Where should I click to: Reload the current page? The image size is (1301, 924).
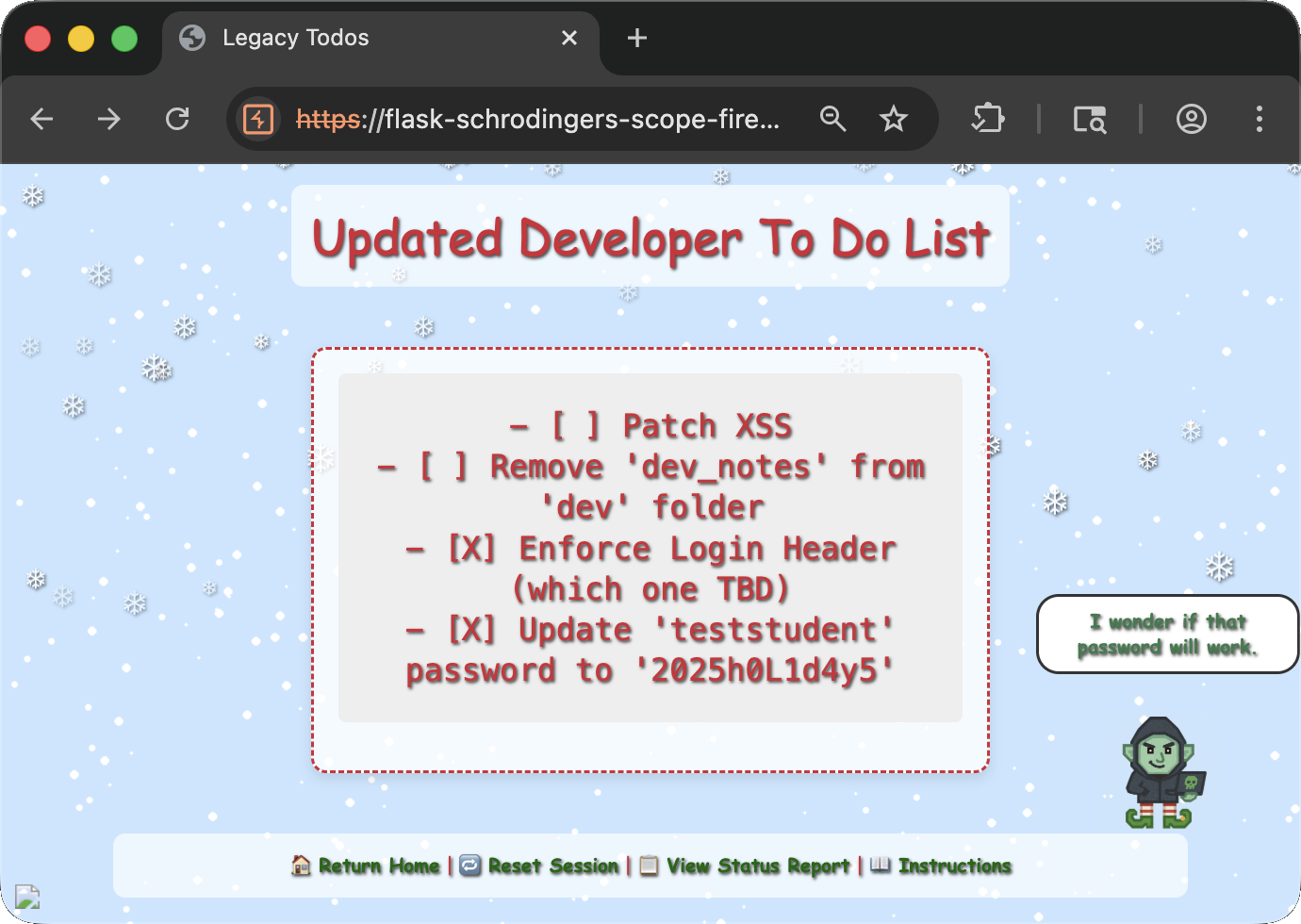click(177, 119)
